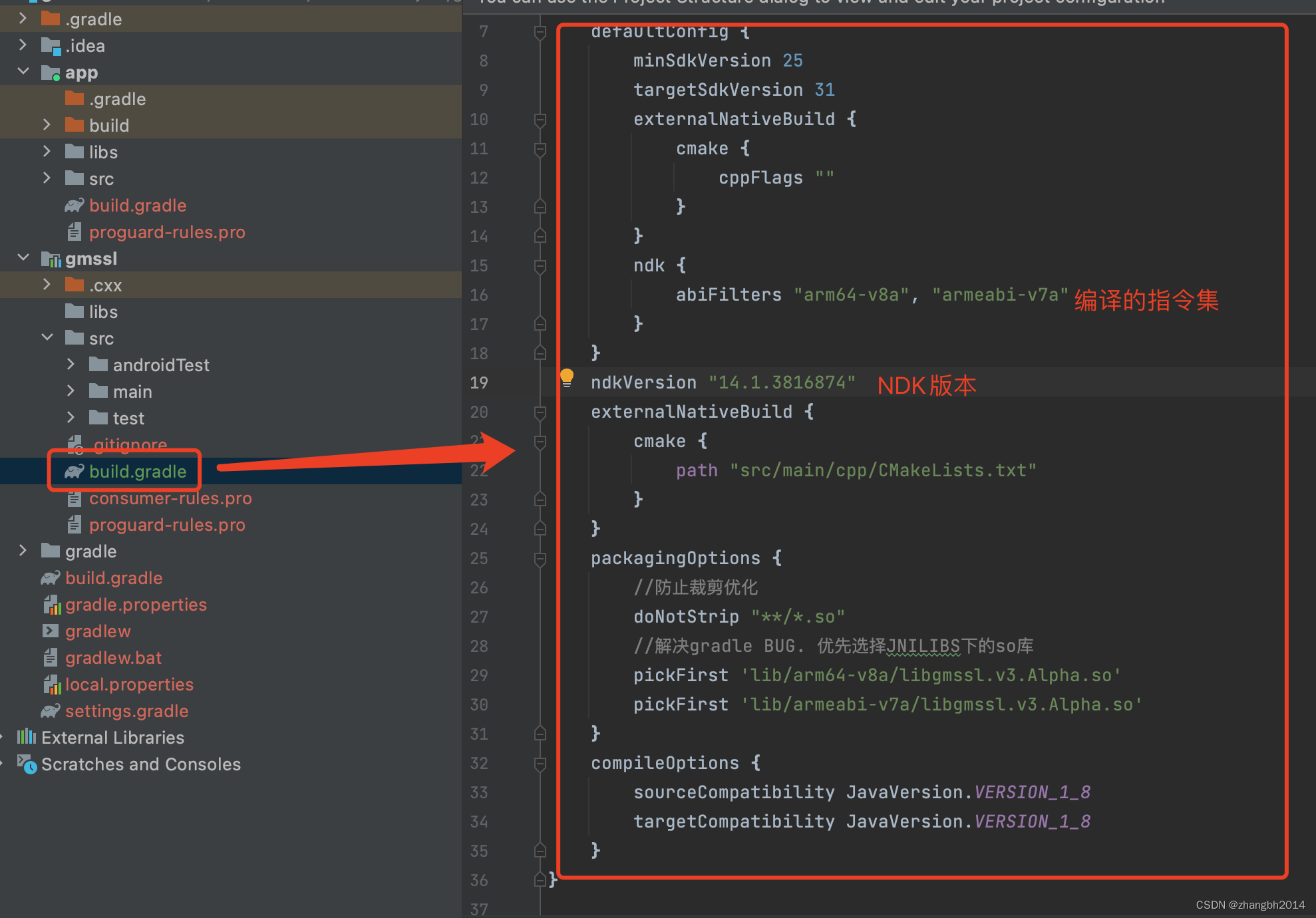Click gradle elephant icon of selected build.gradle
The image size is (1316, 918).
(74, 472)
